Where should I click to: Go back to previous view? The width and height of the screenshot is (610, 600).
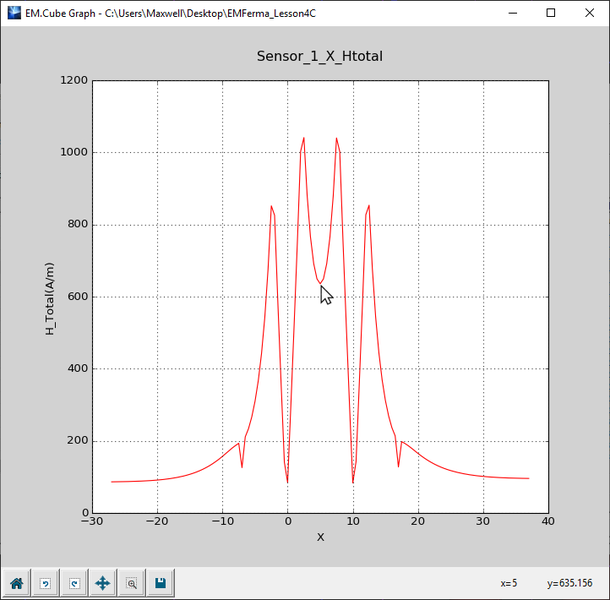[45, 582]
